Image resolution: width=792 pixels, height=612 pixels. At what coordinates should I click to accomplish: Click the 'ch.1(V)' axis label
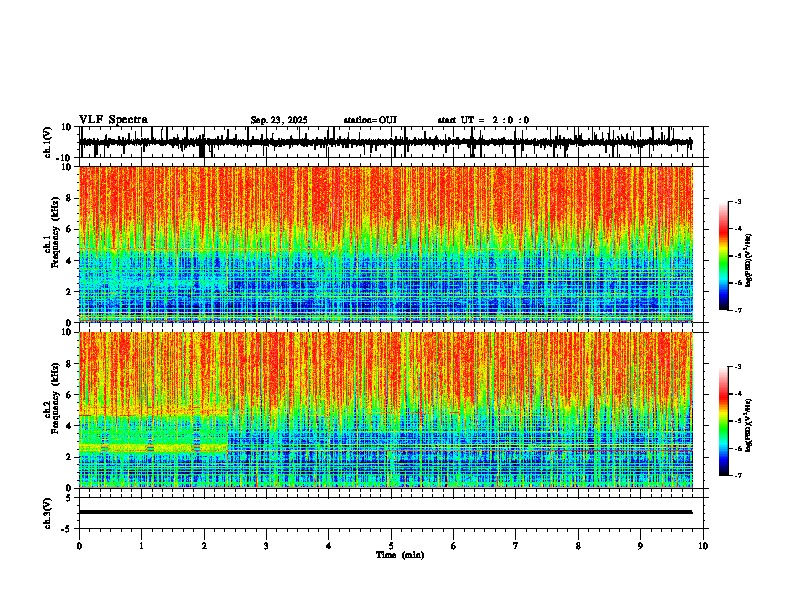(48, 142)
